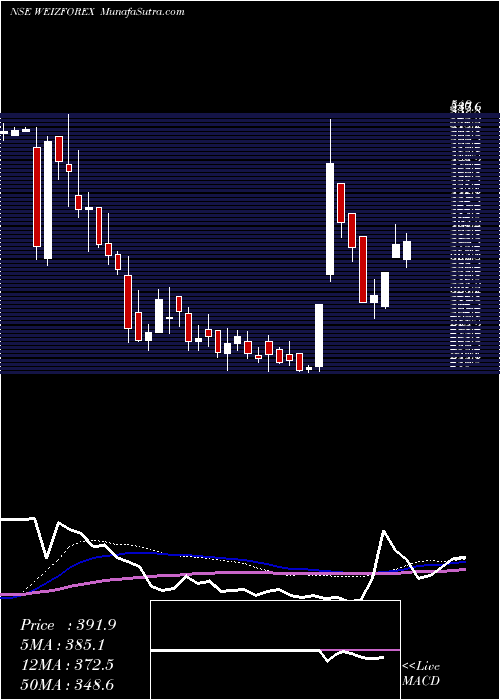Select the 12MA : 372.5 value
The height and width of the screenshot is (700, 500).
67,665
